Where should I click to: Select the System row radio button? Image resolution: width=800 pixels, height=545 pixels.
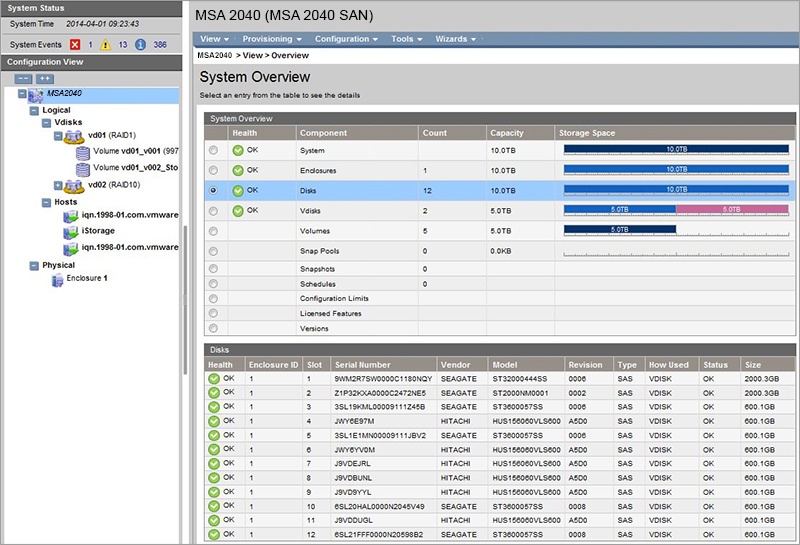point(213,150)
